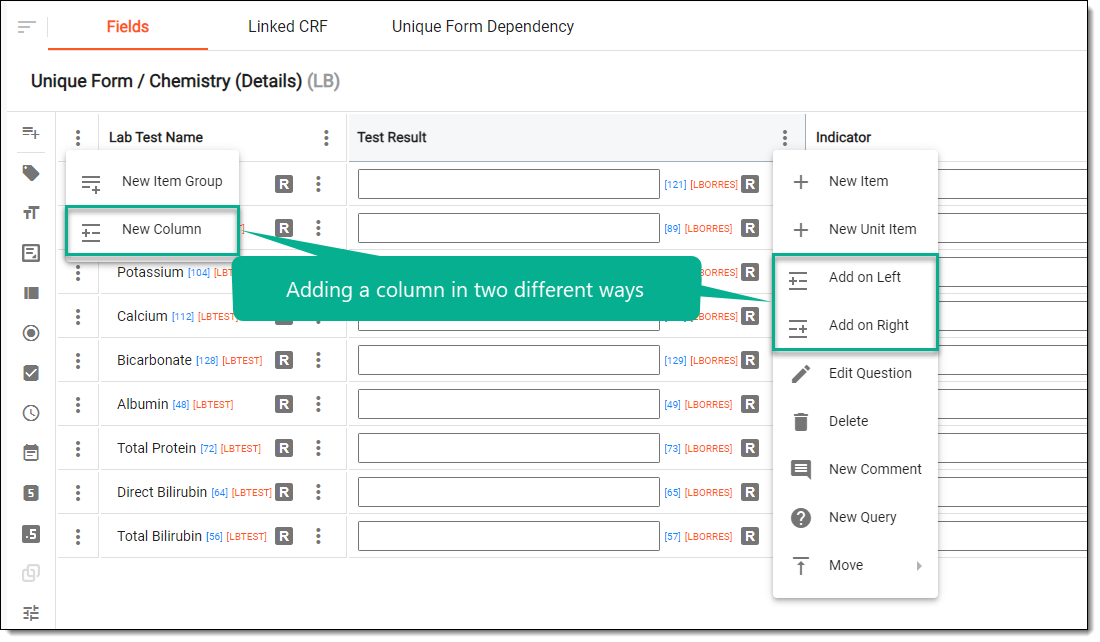This screenshot has height=642, width=1100.
Task: Click R badge next to [73] LBORRES
Action: click(x=751, y=448)
